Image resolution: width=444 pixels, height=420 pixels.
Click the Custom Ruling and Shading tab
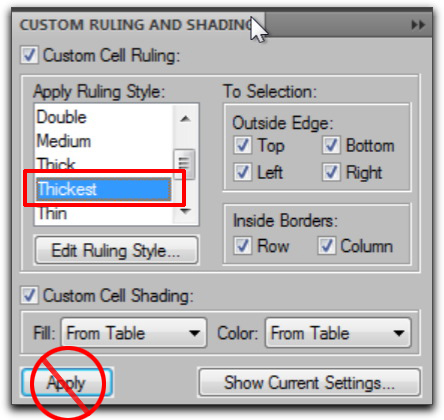138,25
